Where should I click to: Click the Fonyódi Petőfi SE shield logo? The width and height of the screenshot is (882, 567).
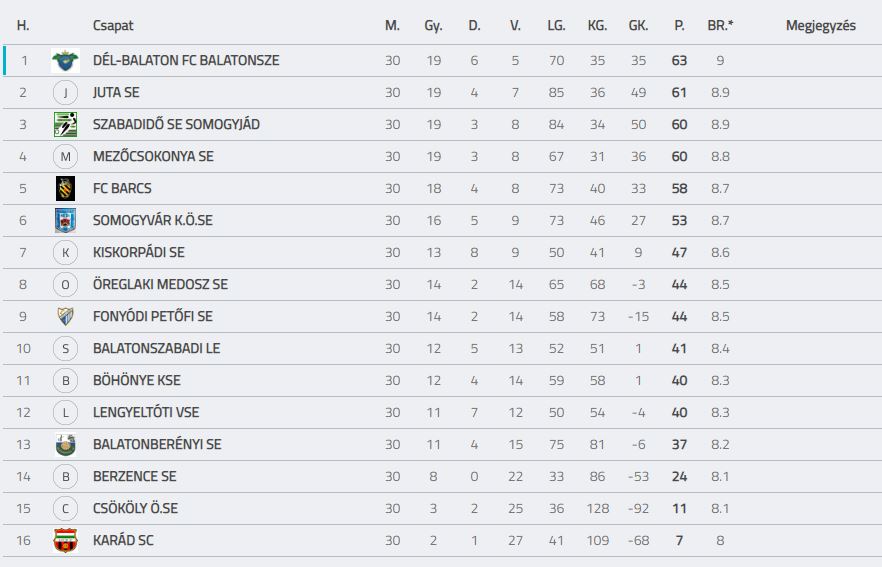(65, 316)
